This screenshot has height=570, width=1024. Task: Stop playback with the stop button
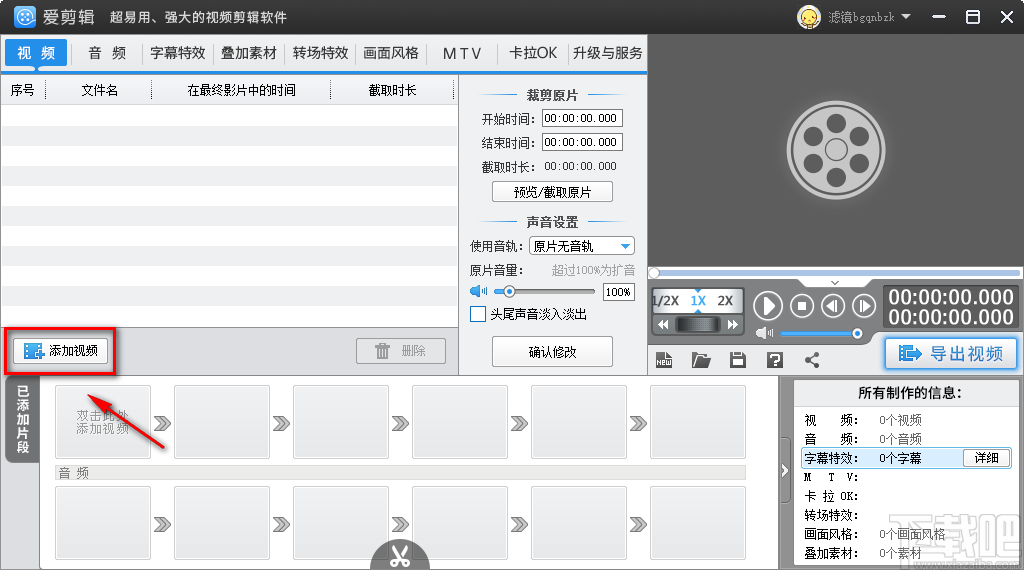pos(802,306)
